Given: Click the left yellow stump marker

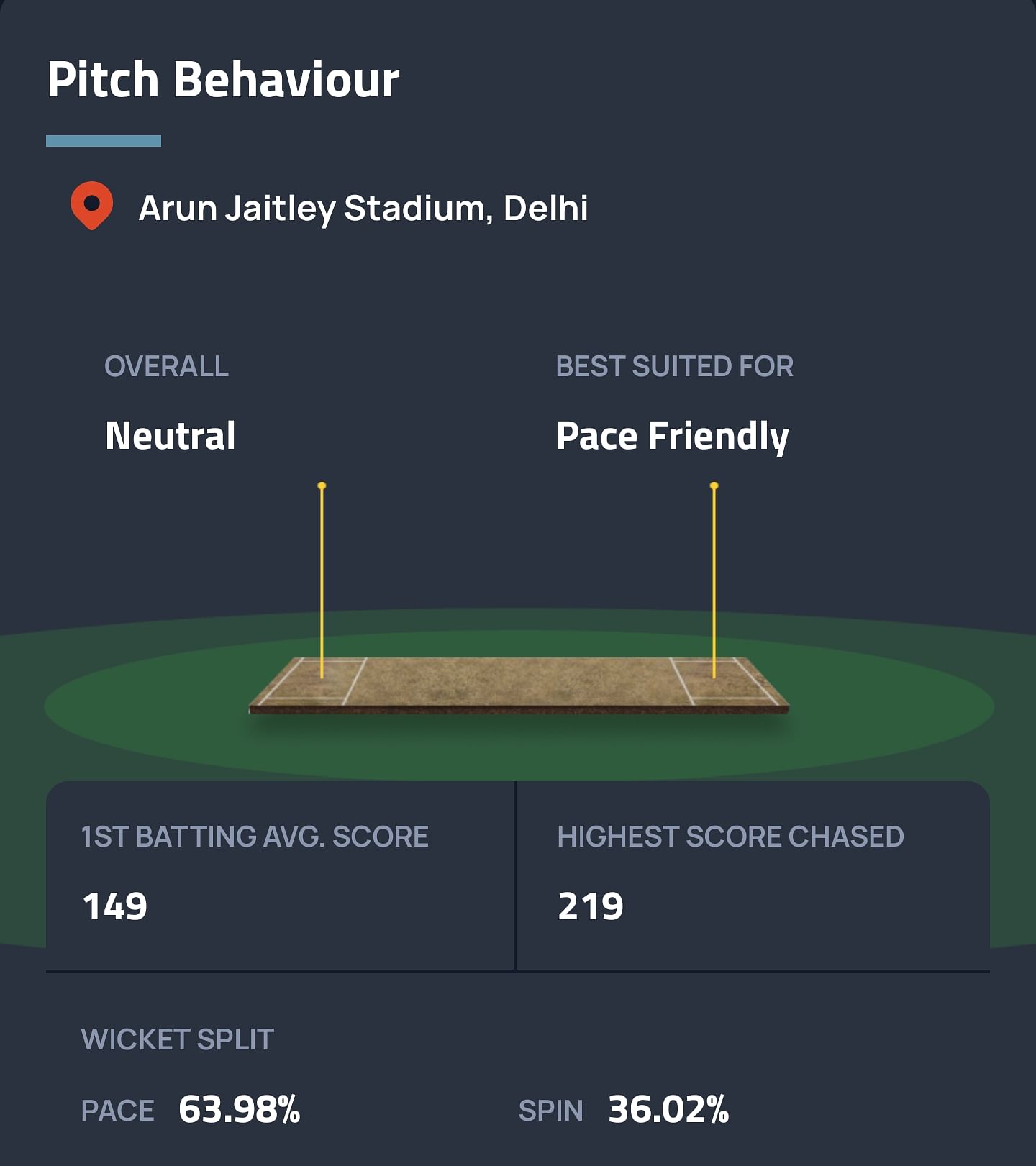Looking at the screenshot, I should pos(322,579).
